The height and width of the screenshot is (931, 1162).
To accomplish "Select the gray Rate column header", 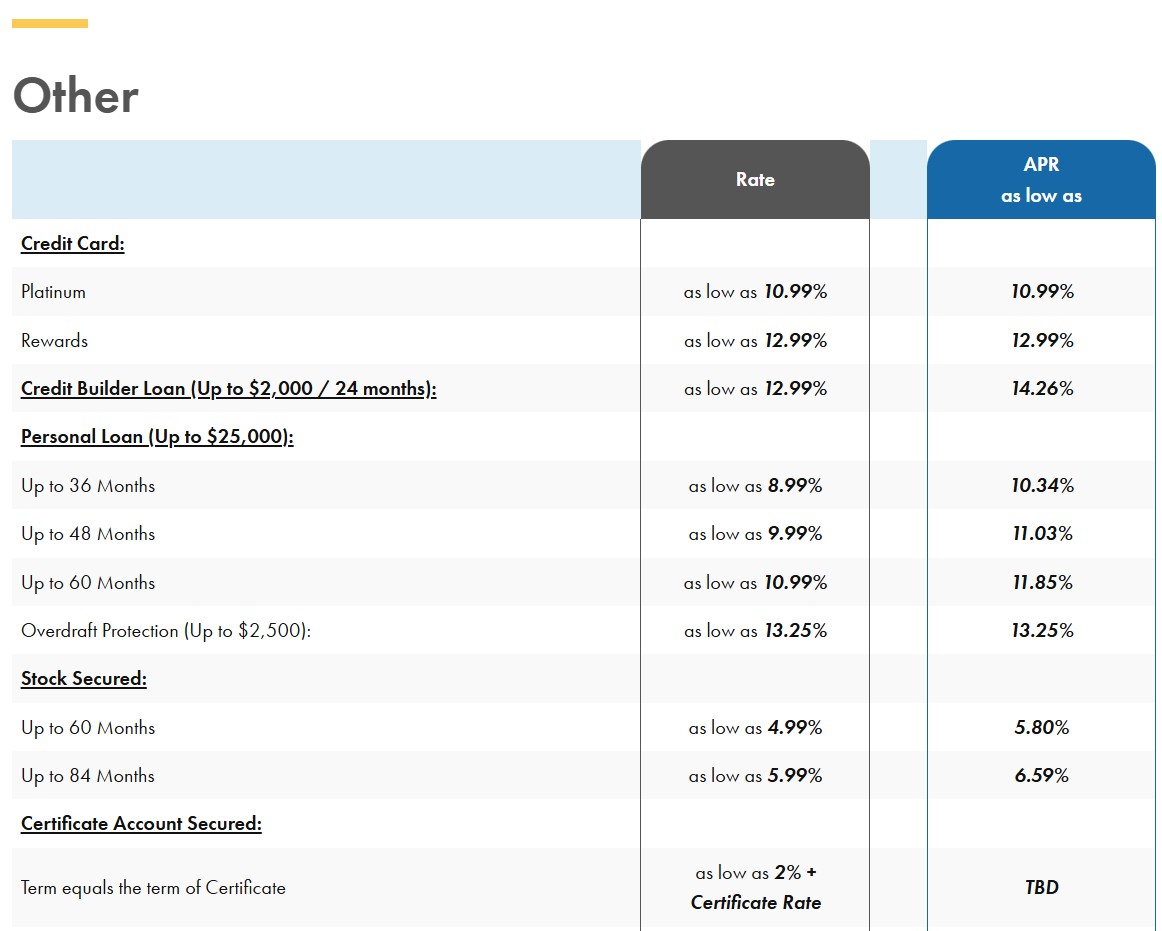I will [755, 180].
